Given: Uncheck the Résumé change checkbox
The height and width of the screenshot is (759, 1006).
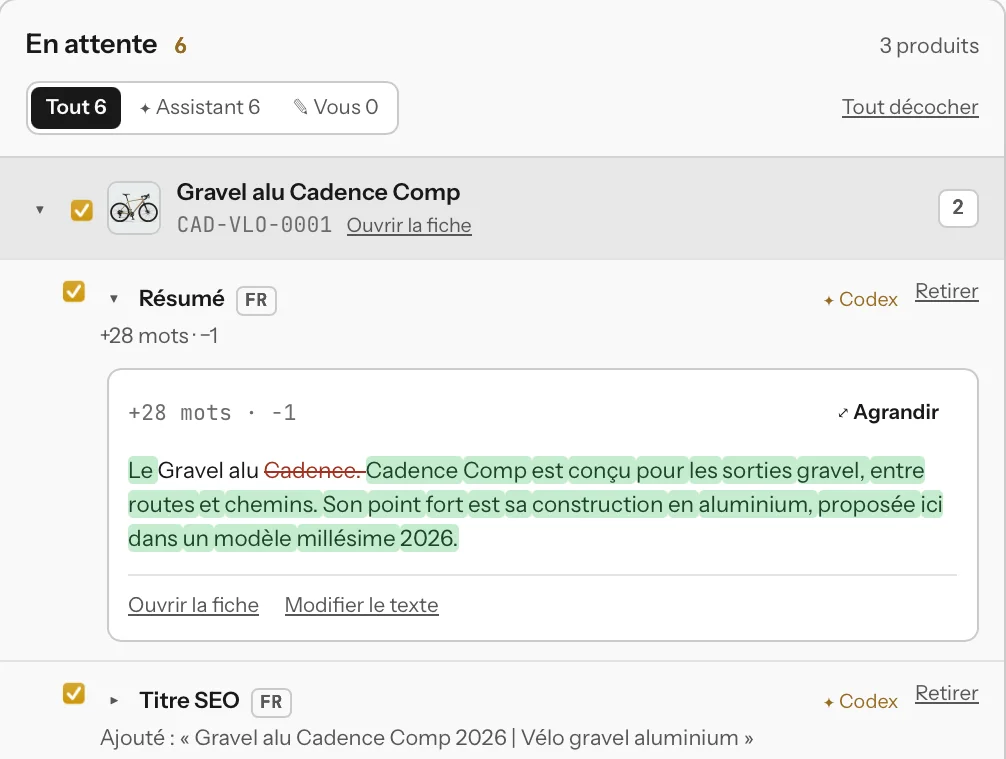Looking at the screenshot, I should [74, 291].
